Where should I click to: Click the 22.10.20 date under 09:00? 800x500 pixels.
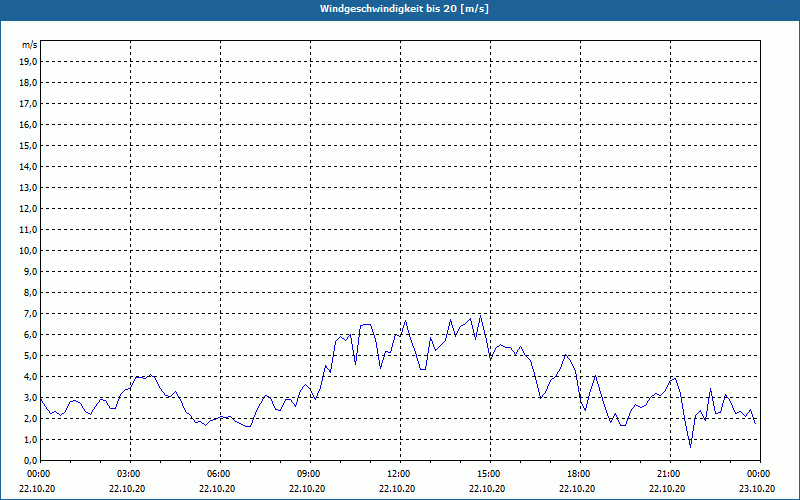(307, 489)
